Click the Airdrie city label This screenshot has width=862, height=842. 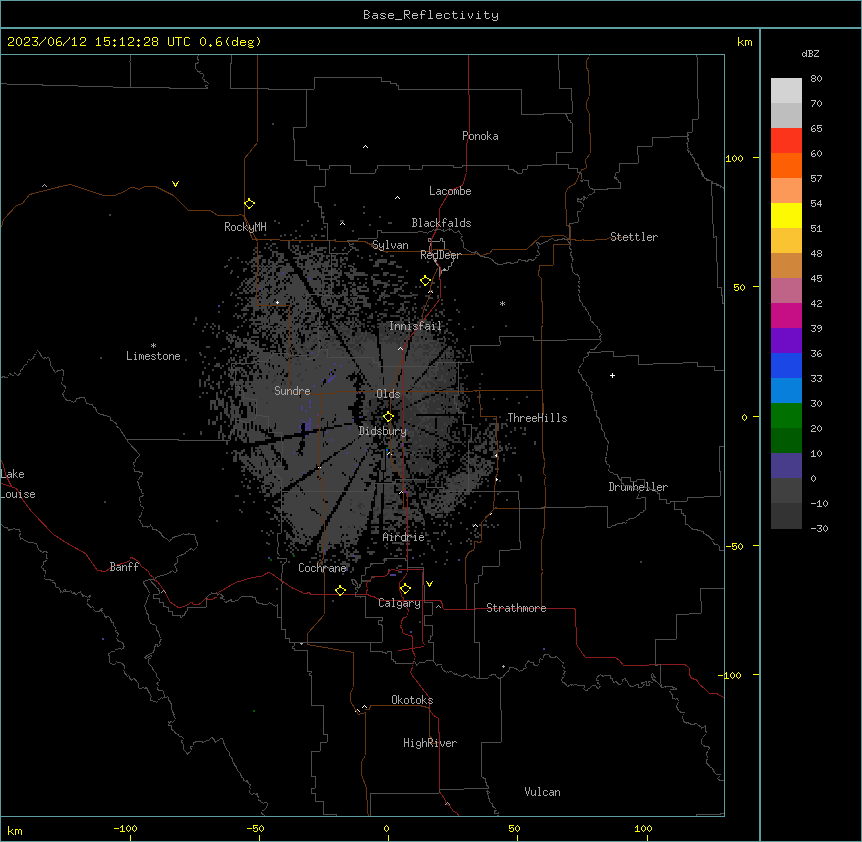[404, 537]
